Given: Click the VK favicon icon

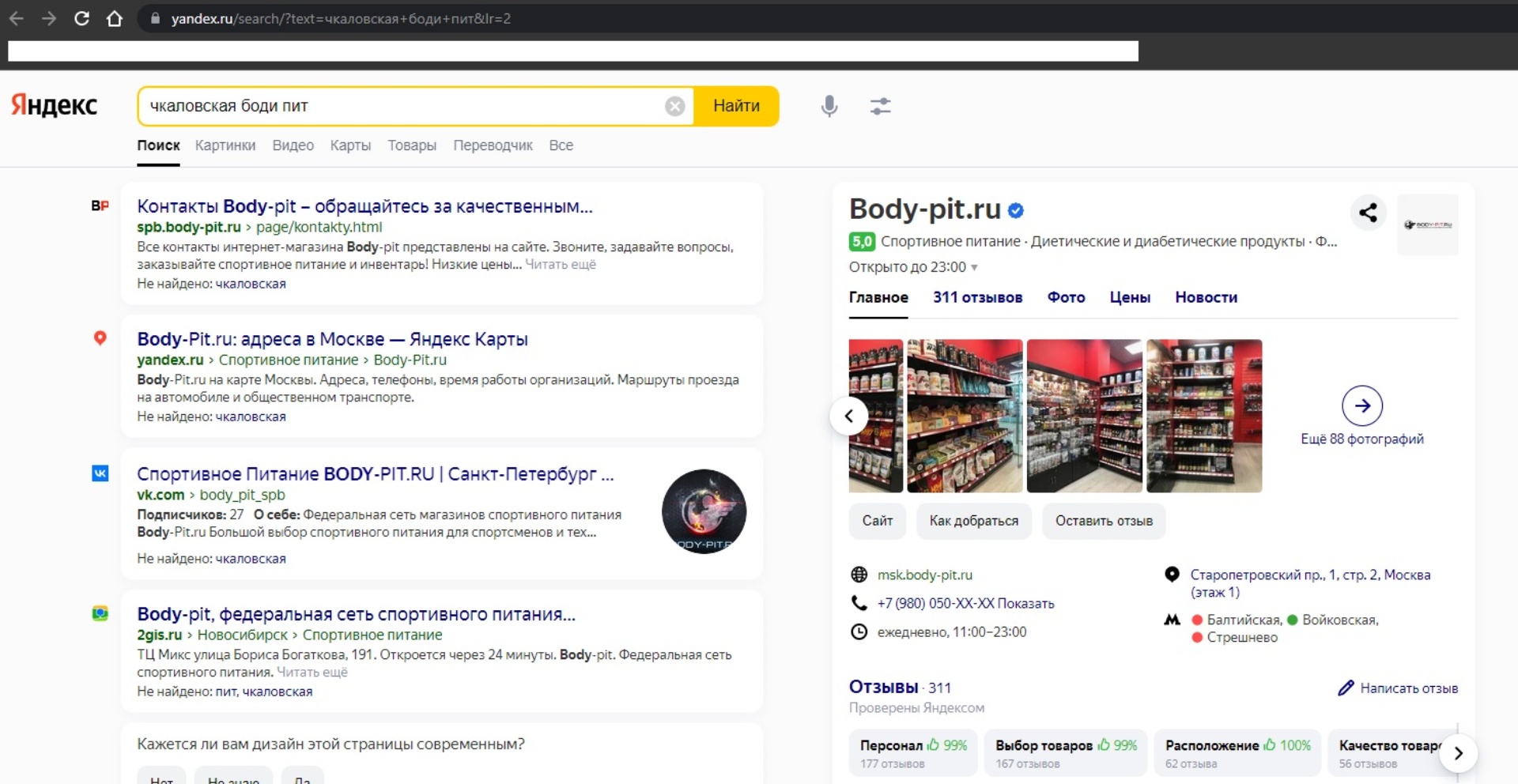Looking at the screenshot, I should [x=100, y=473].
